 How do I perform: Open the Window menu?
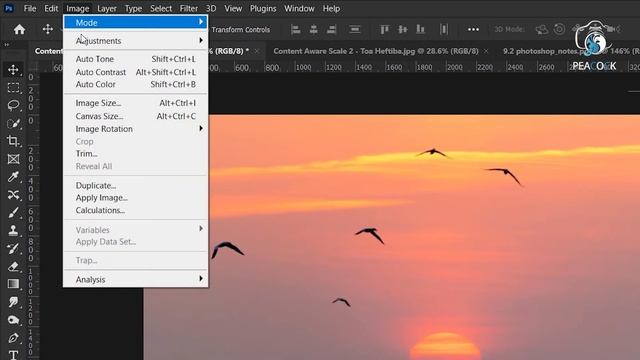(x=299, y=8)
